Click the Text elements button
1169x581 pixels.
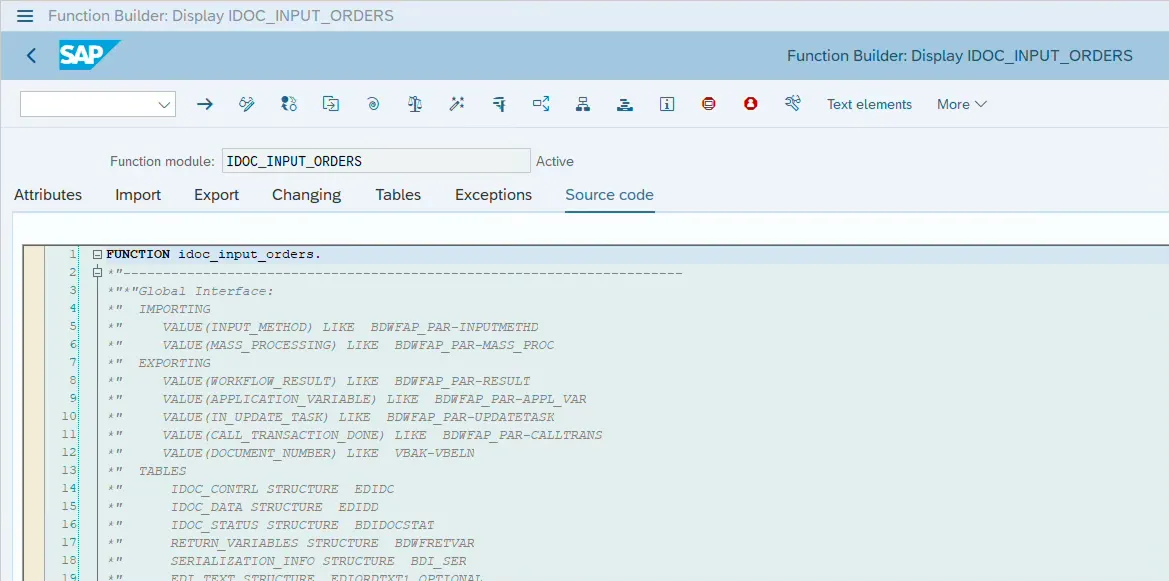click(x=869, y=104)
